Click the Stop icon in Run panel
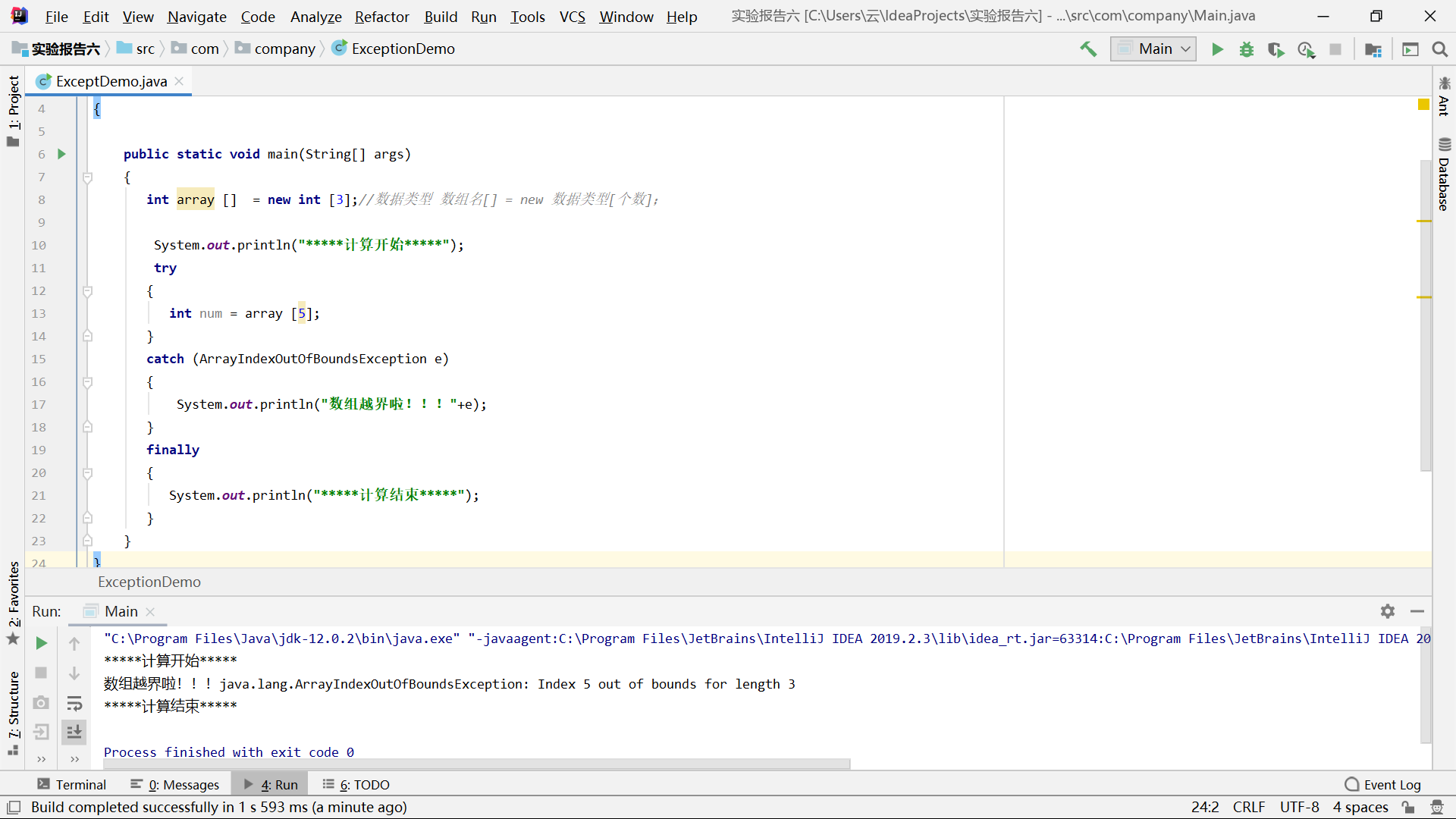This screenshot has width=1456, height=819. point(42,673)
